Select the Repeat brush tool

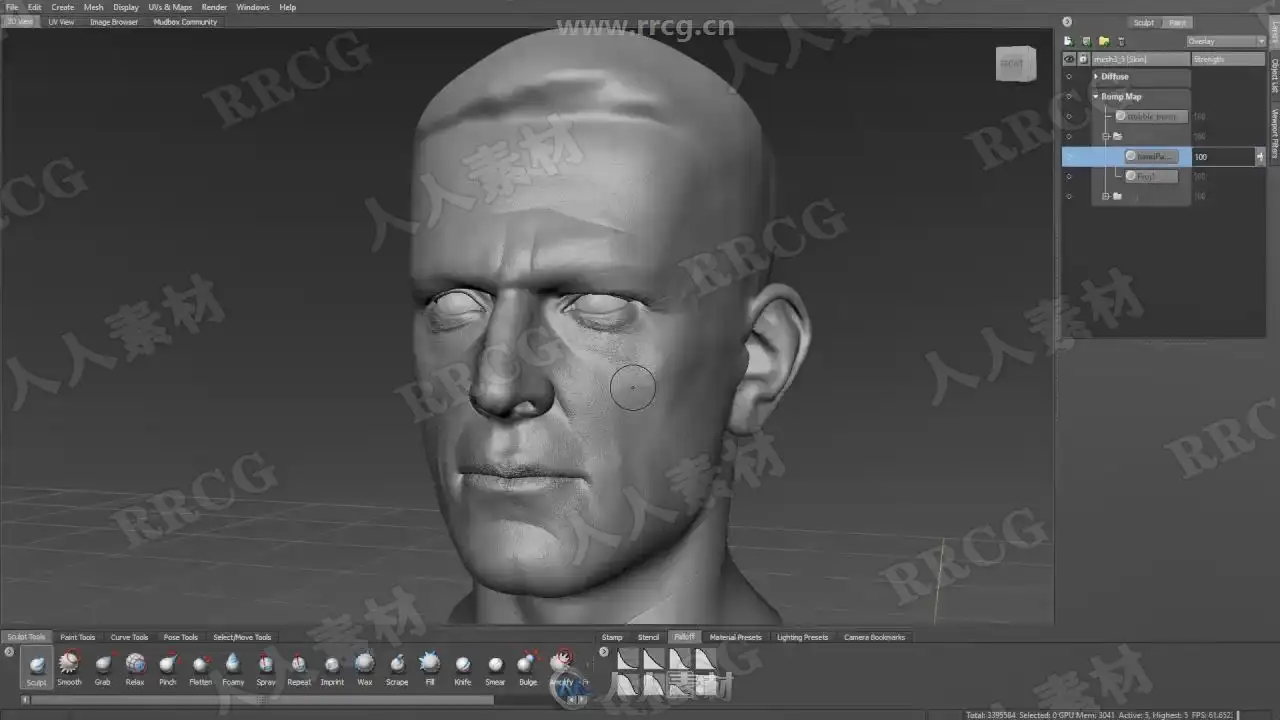(299, 667)
